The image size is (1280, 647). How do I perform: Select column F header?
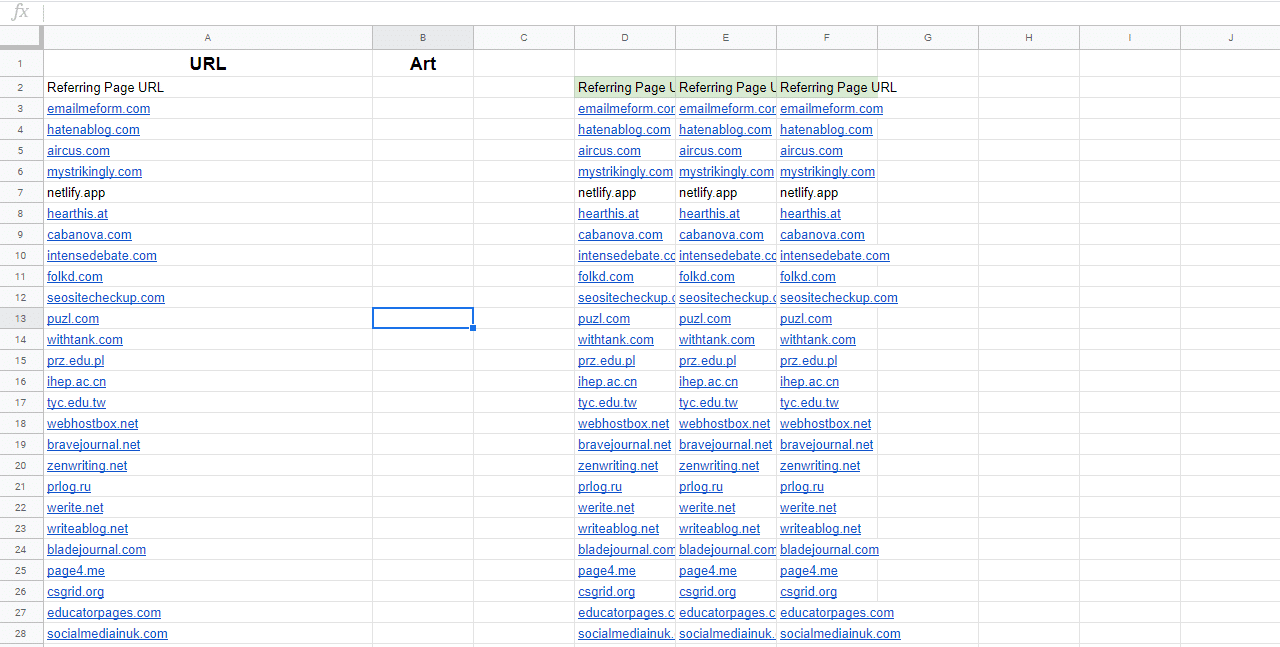[x=827, y=37]
